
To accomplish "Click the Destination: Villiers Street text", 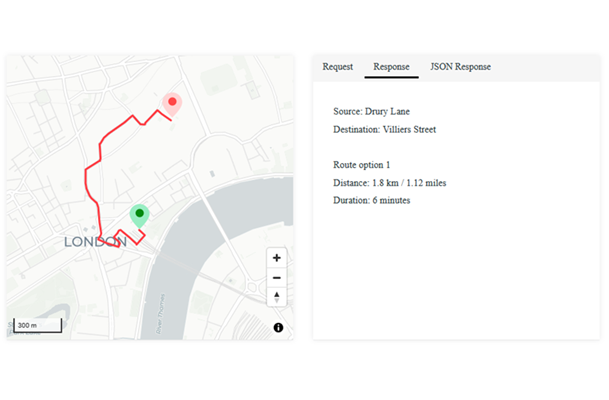I will click(x=384, y=129).
